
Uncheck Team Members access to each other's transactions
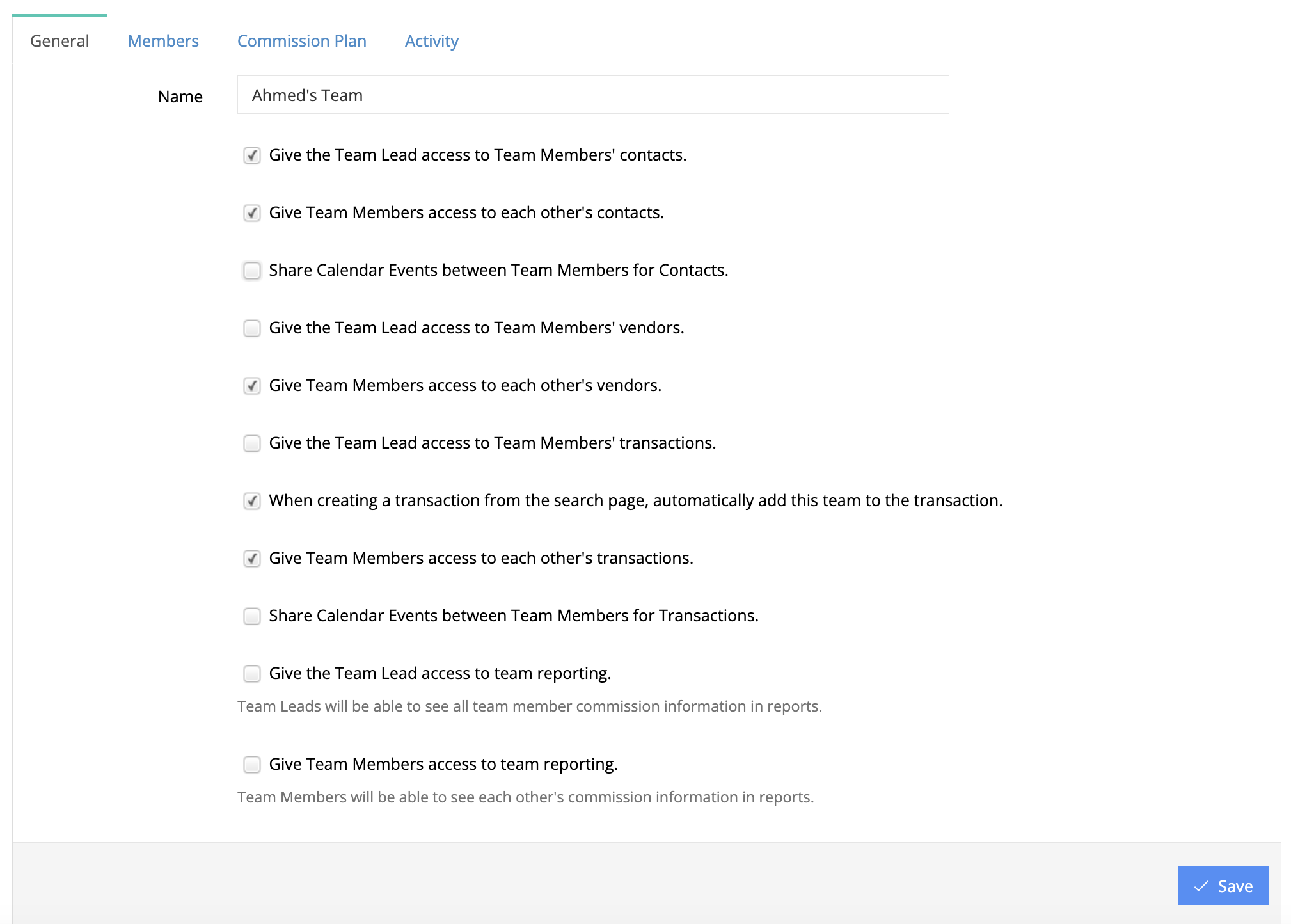coord(252,559)
